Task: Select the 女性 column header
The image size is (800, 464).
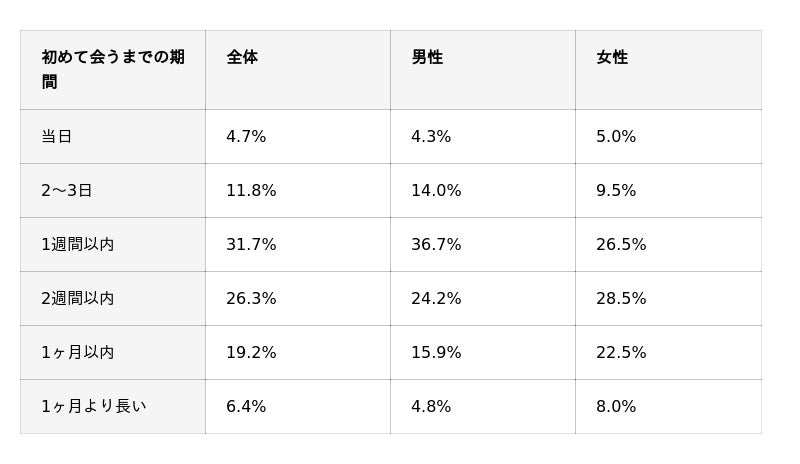Action: pyautogui.click(x=669, y=70)
